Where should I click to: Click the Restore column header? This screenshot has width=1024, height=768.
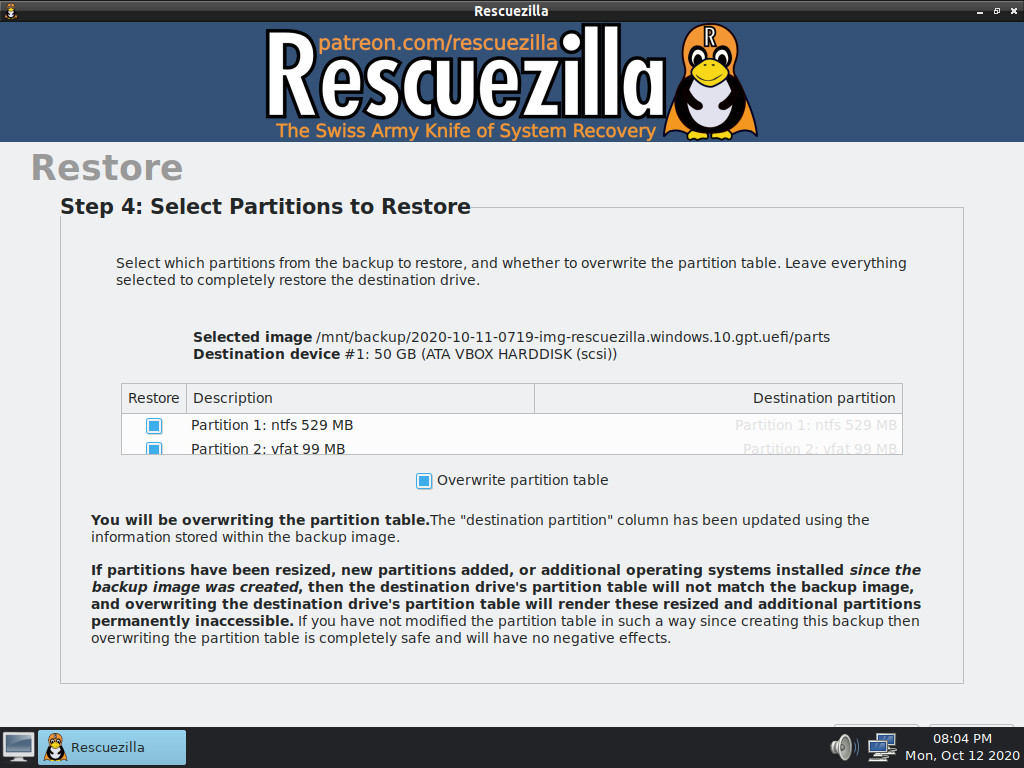pyautogui.click(x=153, y=398)
